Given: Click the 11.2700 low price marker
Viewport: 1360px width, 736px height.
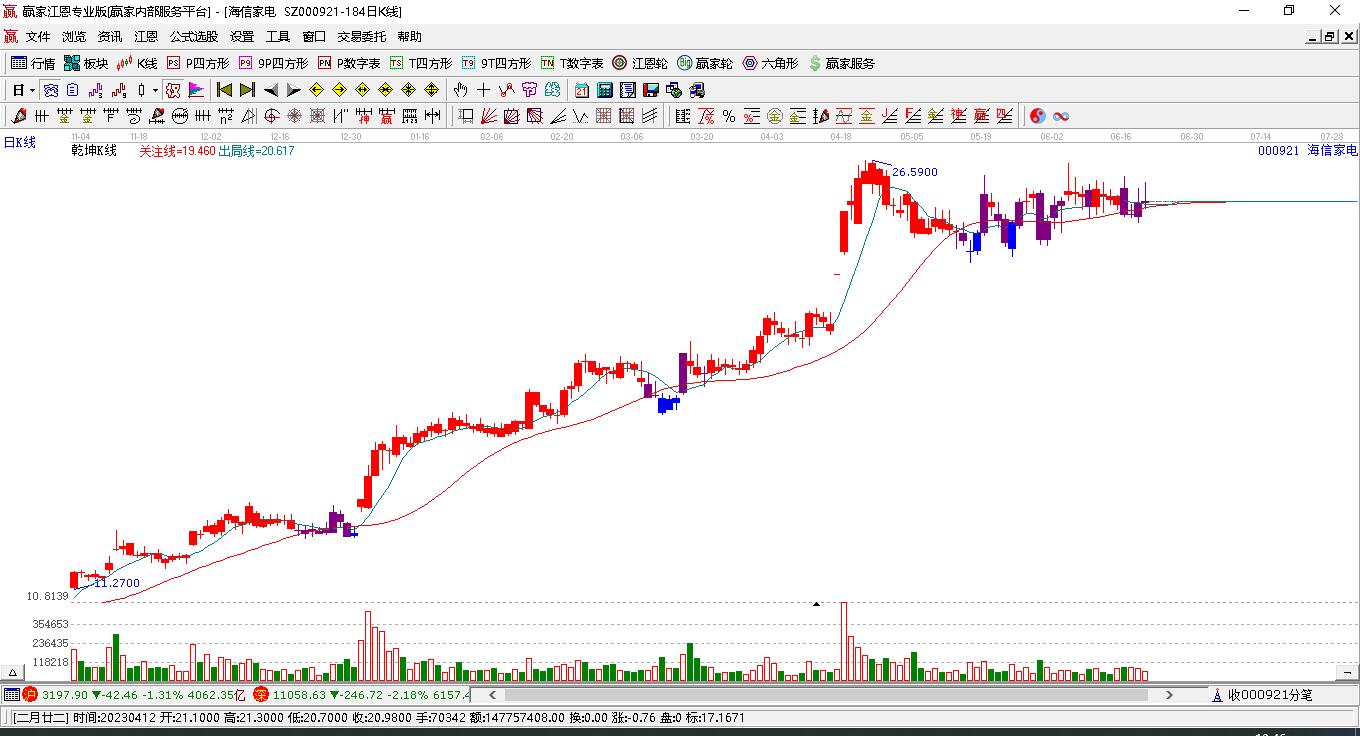Looking at the screenshot, I should click(117, 583).
